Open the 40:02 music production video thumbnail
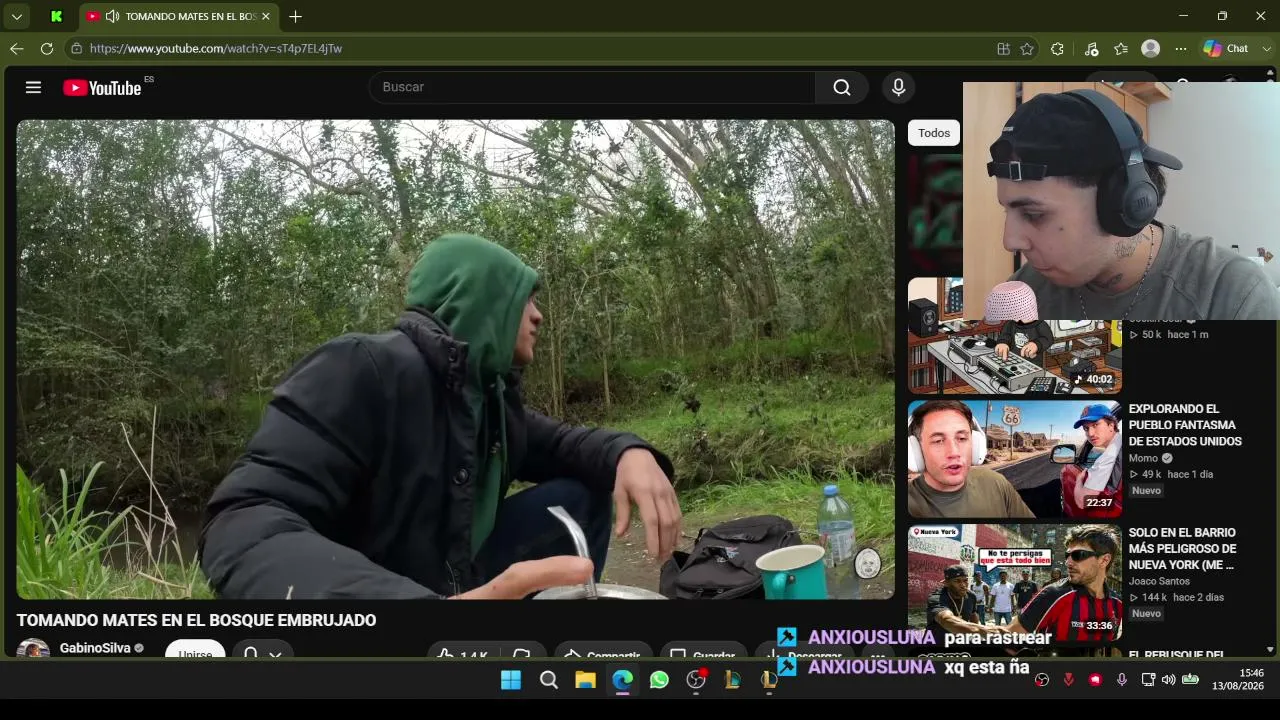The width and height of the screenshot is (1280, 720). (1014, 336)
